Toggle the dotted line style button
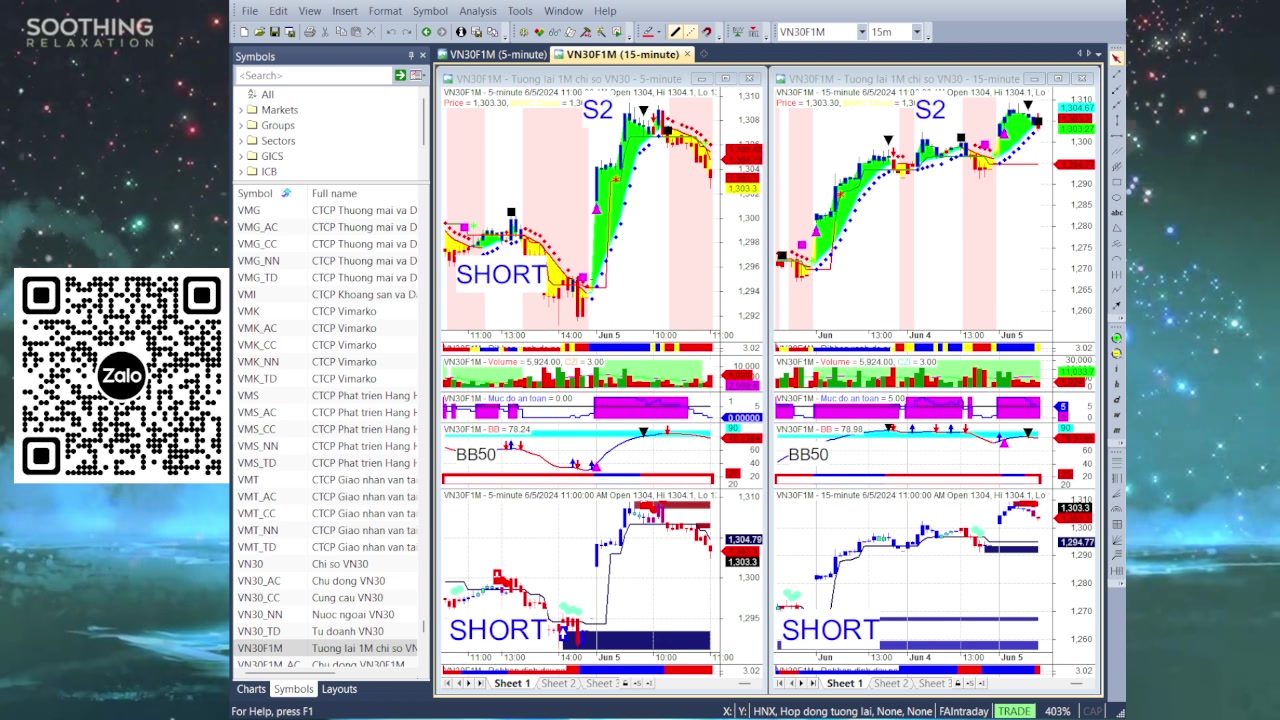Image resolution: width=1280 pixels, height=720 pixels. click(x=691, y=32)
